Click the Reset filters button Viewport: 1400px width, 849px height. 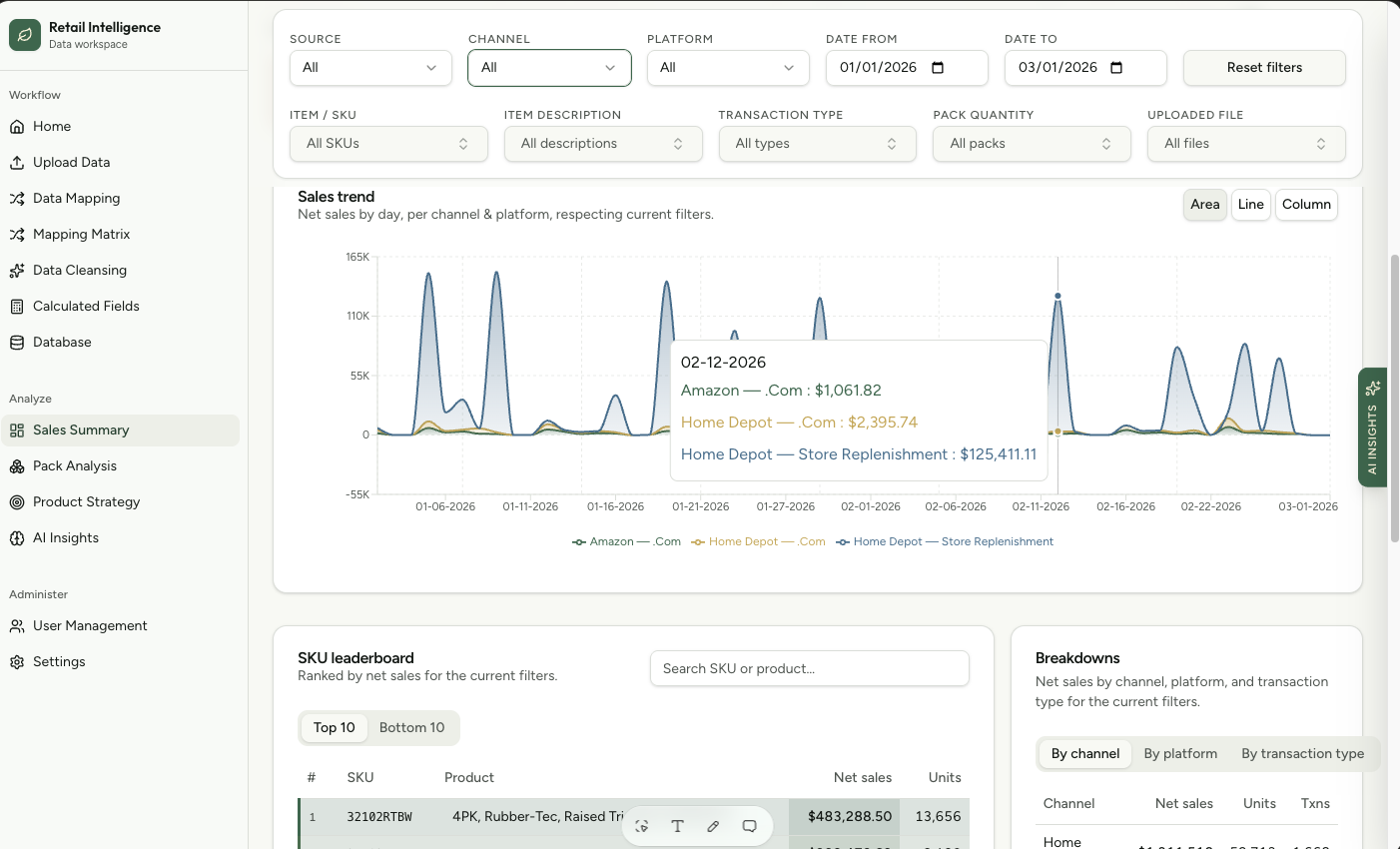coord(1264,68)
